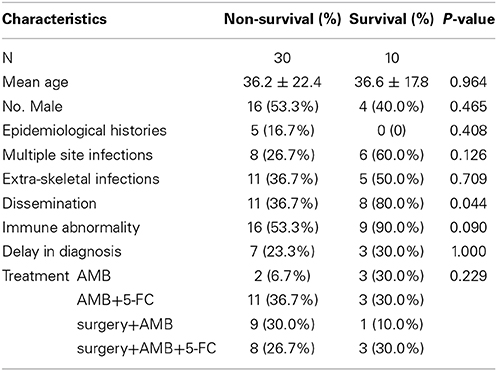Click the Multiple site infections label
This screenshot has height=371, width=497.
click(77, 155)
